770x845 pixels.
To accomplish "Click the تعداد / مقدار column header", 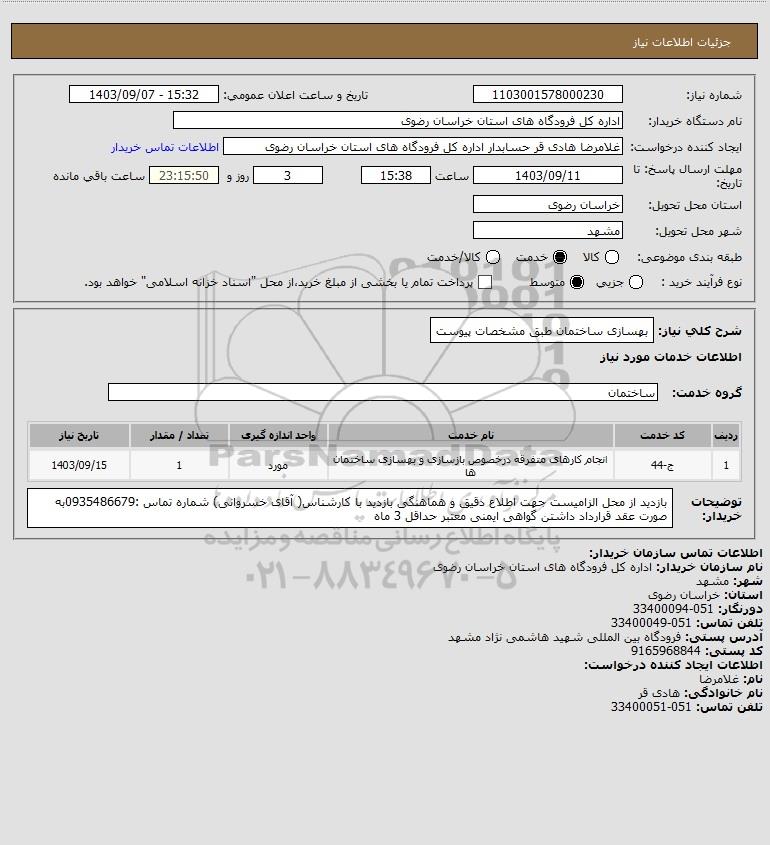I will click(x=179, y=435).
